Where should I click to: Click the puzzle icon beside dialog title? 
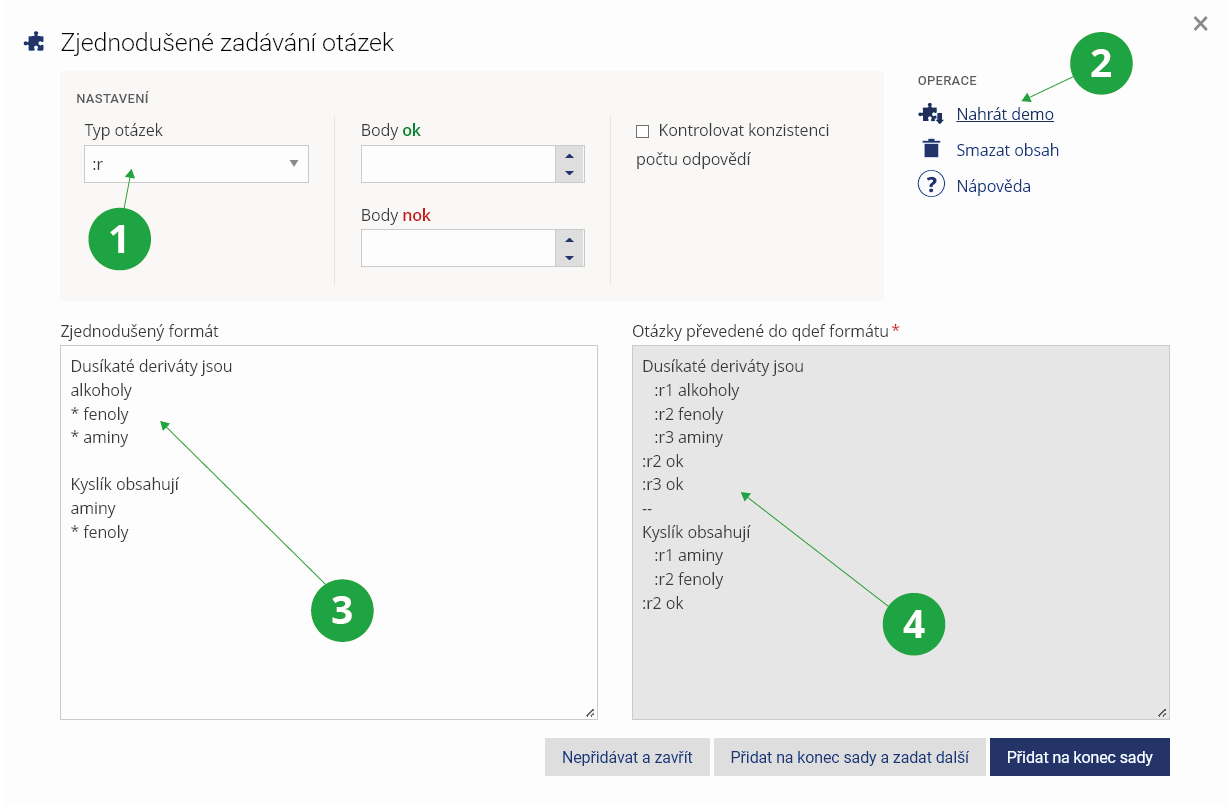click(x=35, y=42)
